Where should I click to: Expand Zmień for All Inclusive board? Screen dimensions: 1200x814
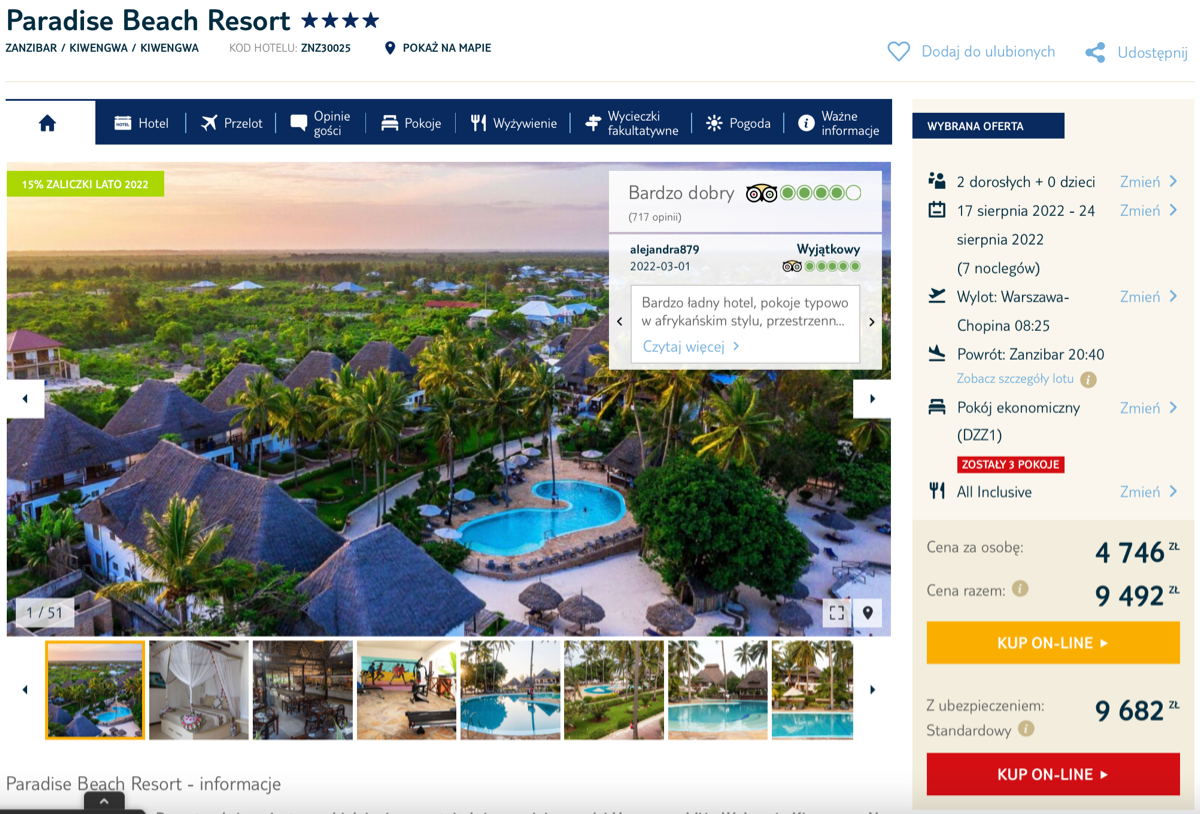click(x=1148, y=491)
